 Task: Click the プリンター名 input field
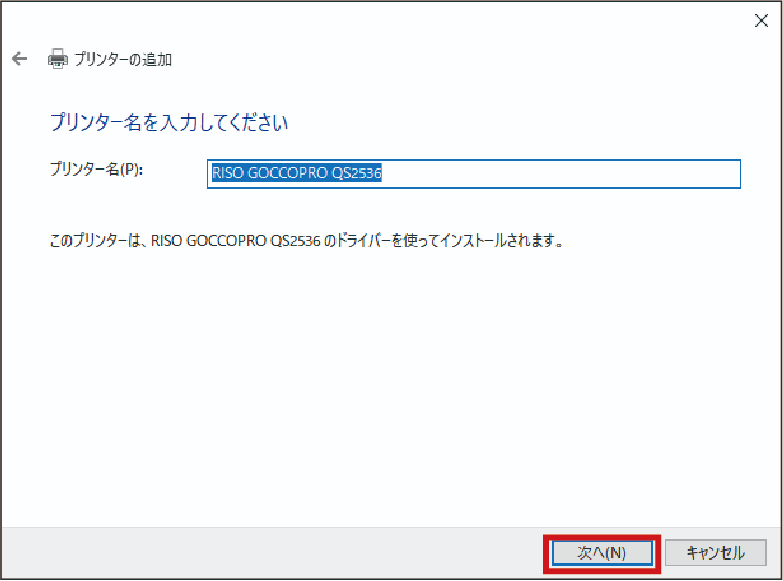click(x=473, y=174)
